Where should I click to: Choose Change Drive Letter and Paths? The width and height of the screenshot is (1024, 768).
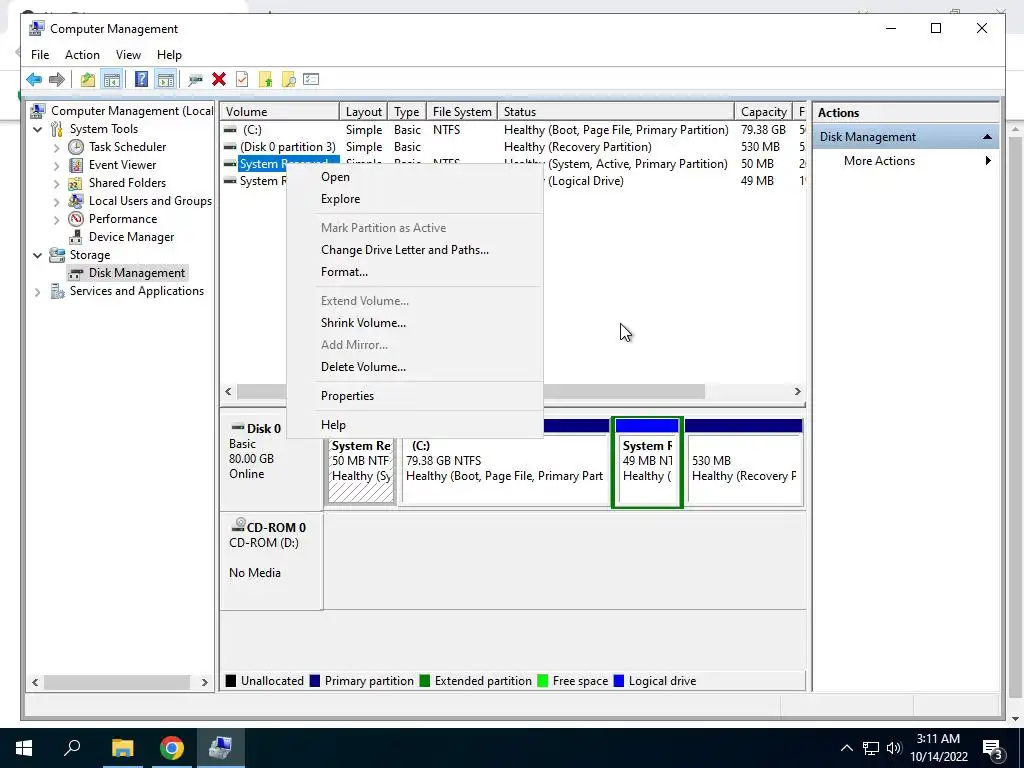pos(415,250)
